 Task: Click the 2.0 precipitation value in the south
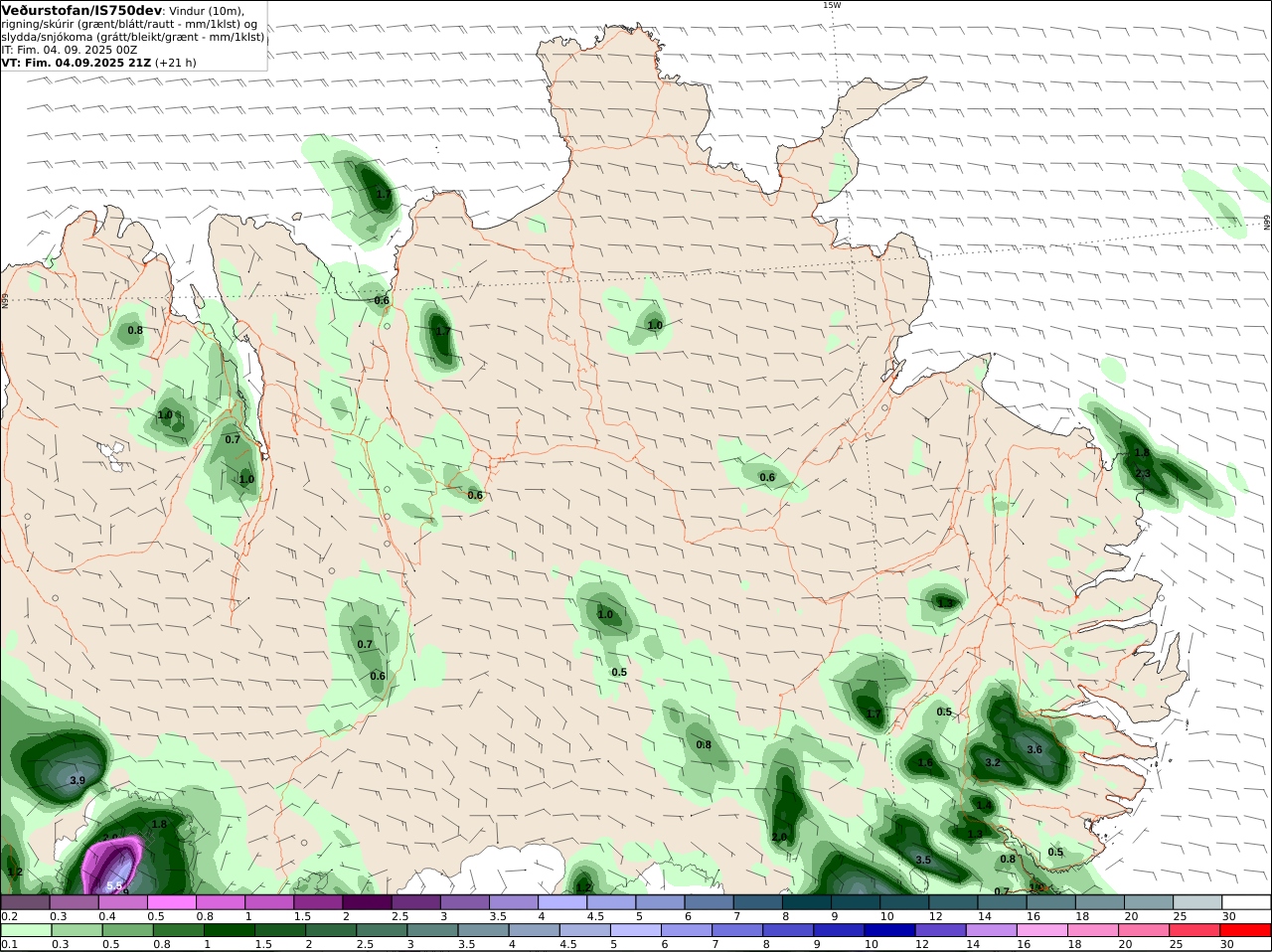coord(779,837)
